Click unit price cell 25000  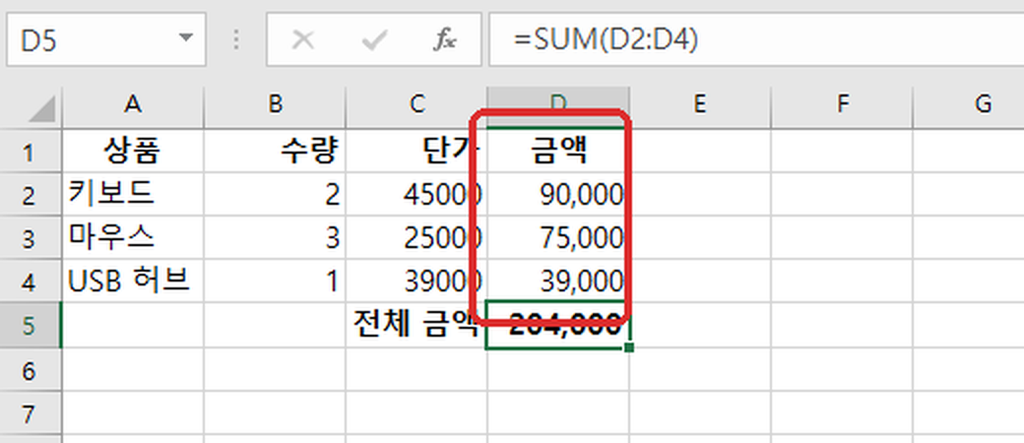[x=417, y=238]
